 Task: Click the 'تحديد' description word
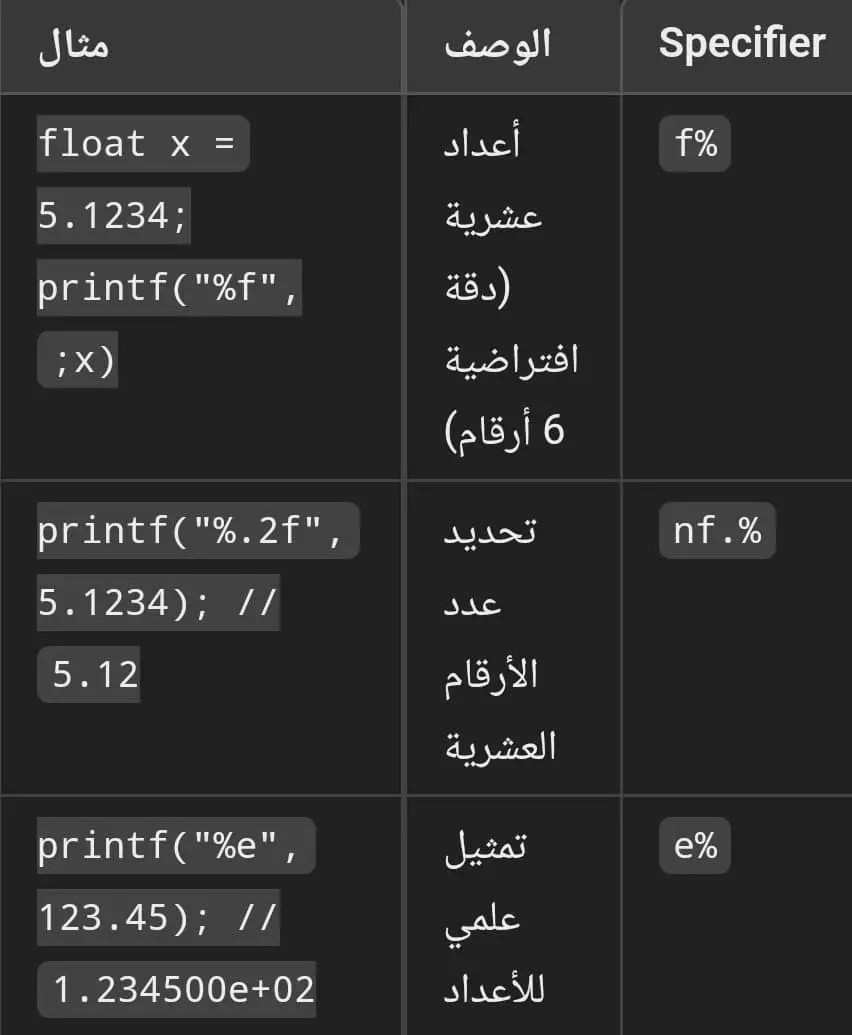pos(490,531)
